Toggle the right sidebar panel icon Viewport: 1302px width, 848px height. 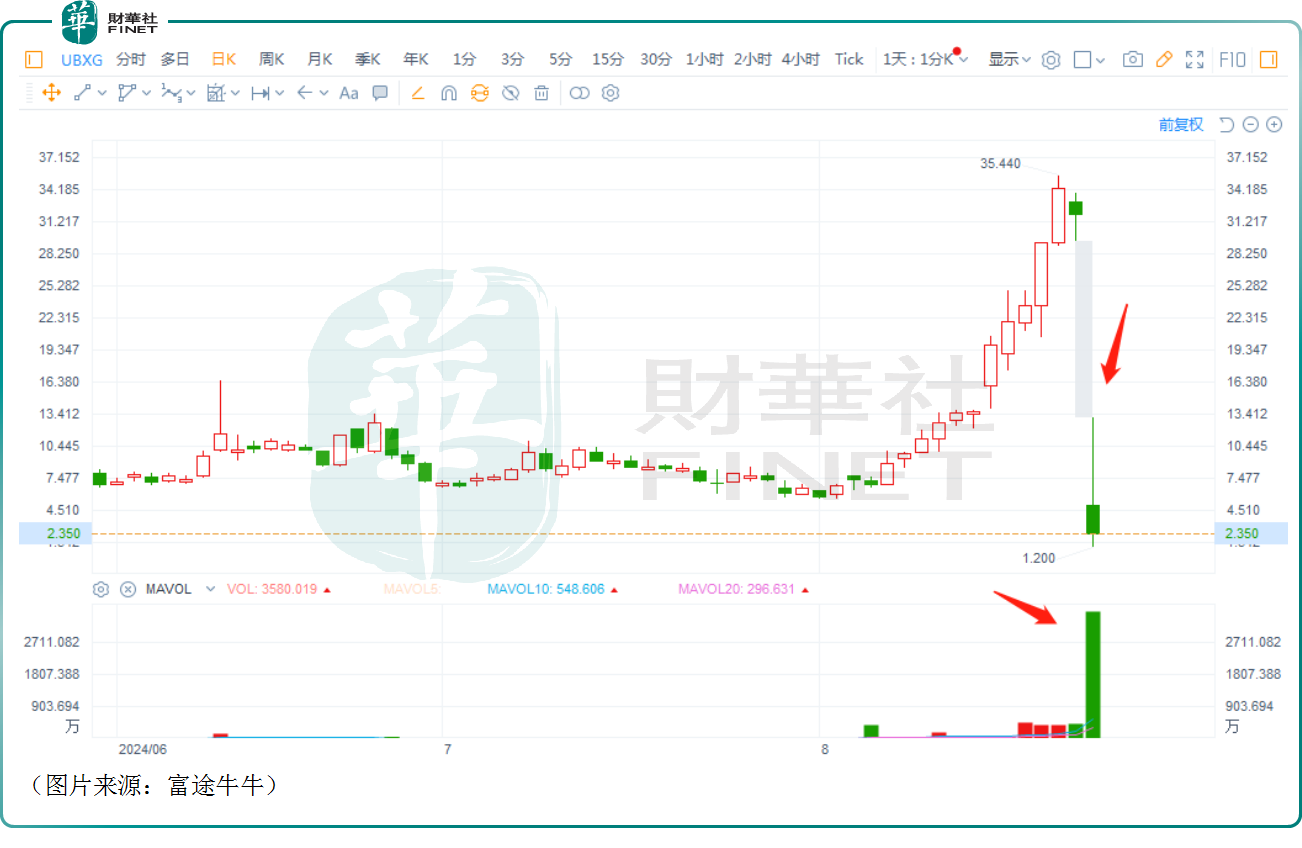point(1268,60)
